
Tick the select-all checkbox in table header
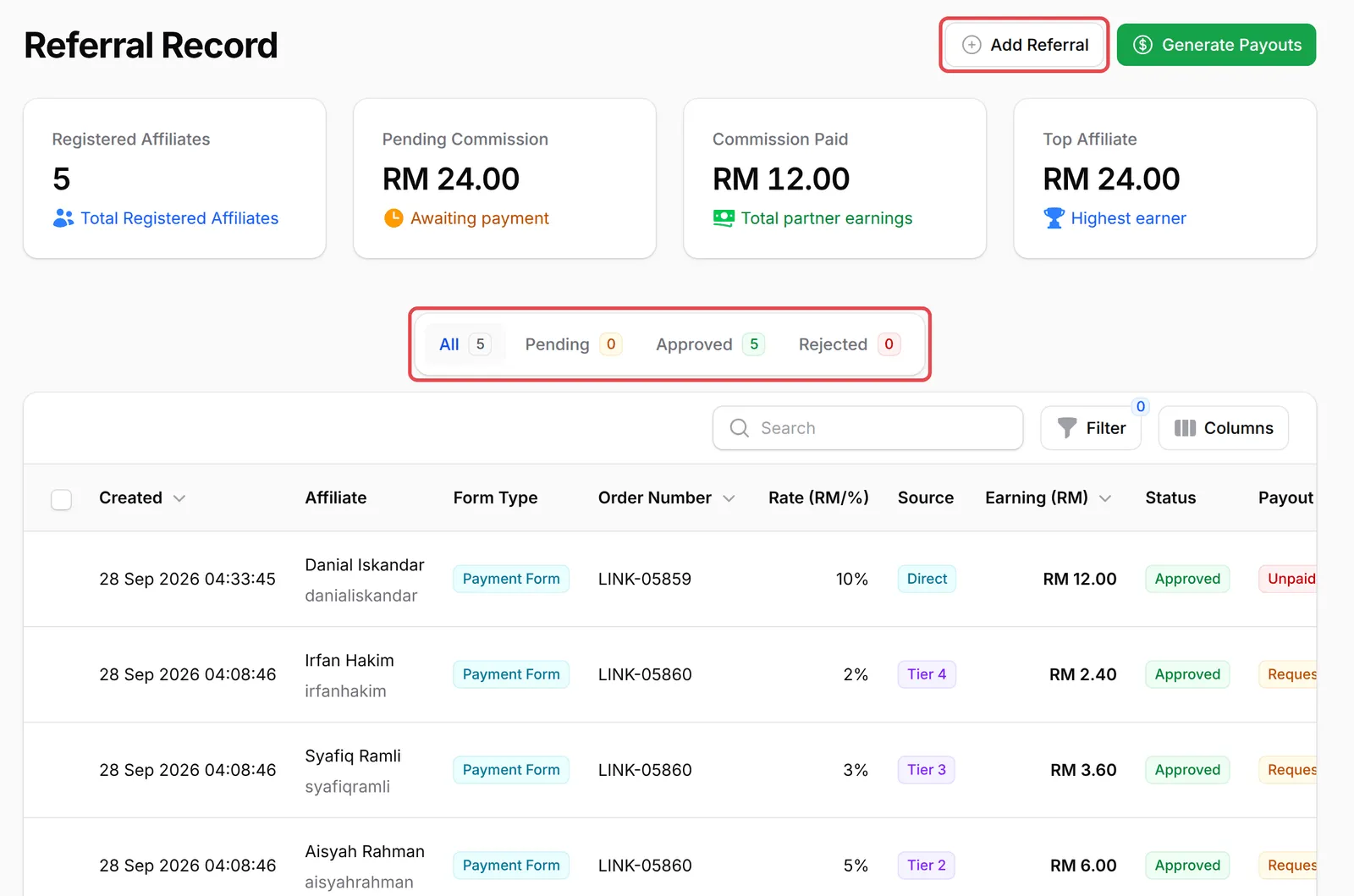(x=61, y=499)
